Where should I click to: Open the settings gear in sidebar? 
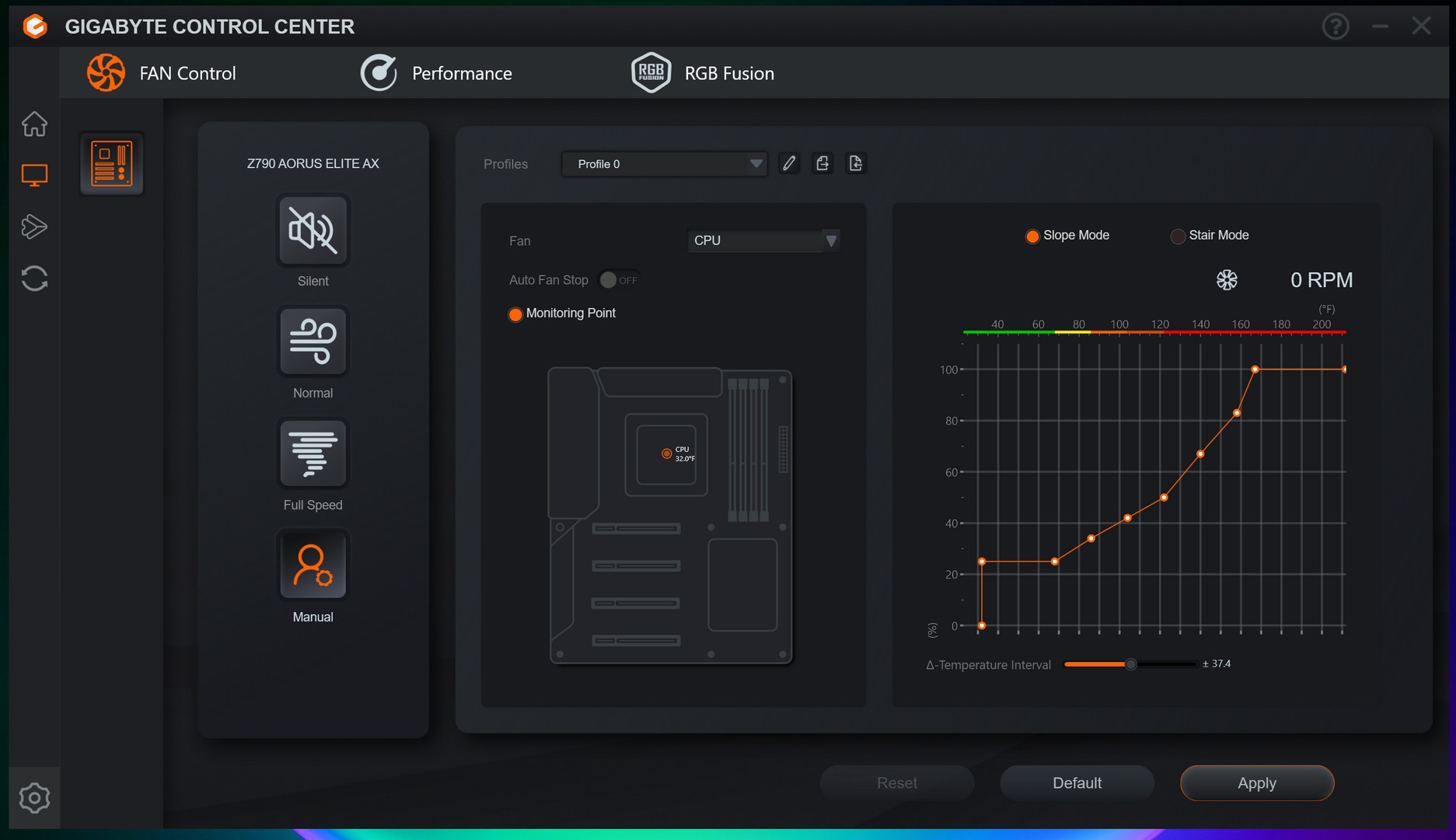(34, 798)
